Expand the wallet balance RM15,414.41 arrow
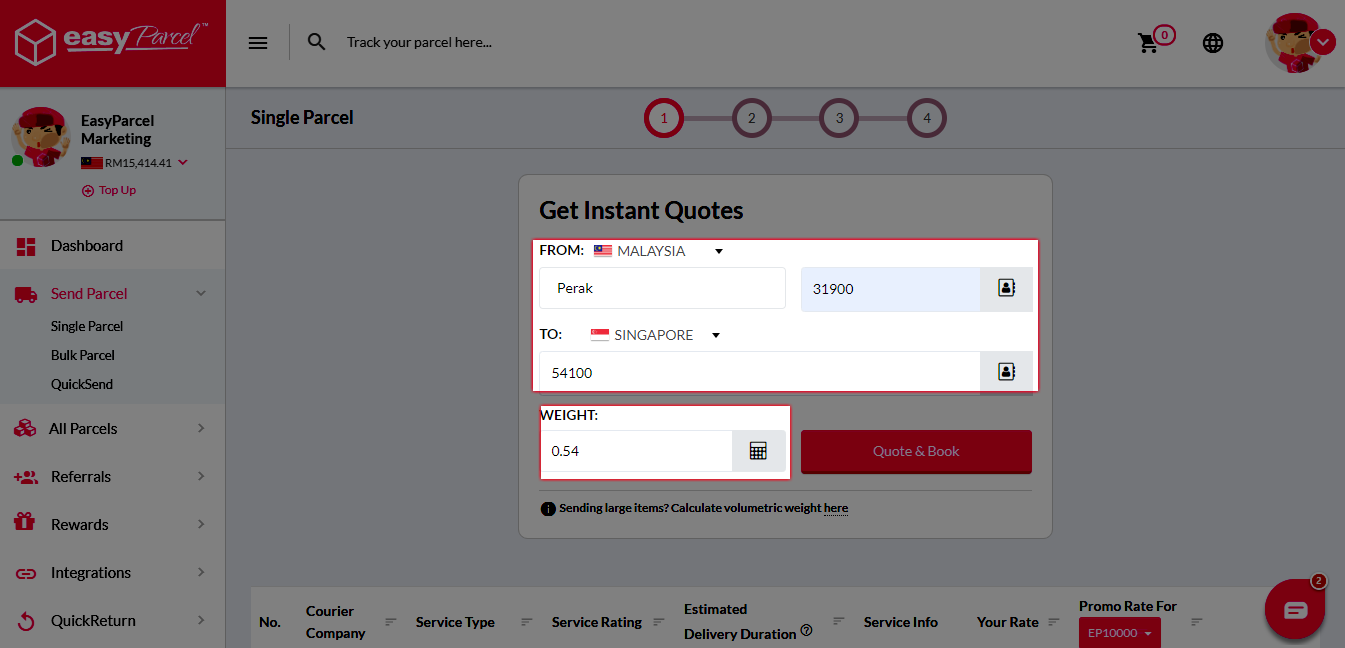1345x648 pixels. coord(182,163)
